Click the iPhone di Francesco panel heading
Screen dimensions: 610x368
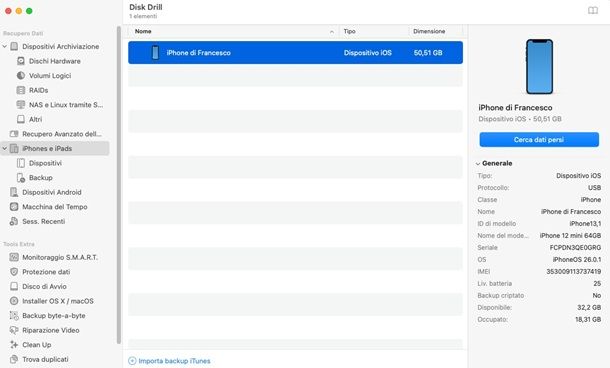click(x=515, y=108)
